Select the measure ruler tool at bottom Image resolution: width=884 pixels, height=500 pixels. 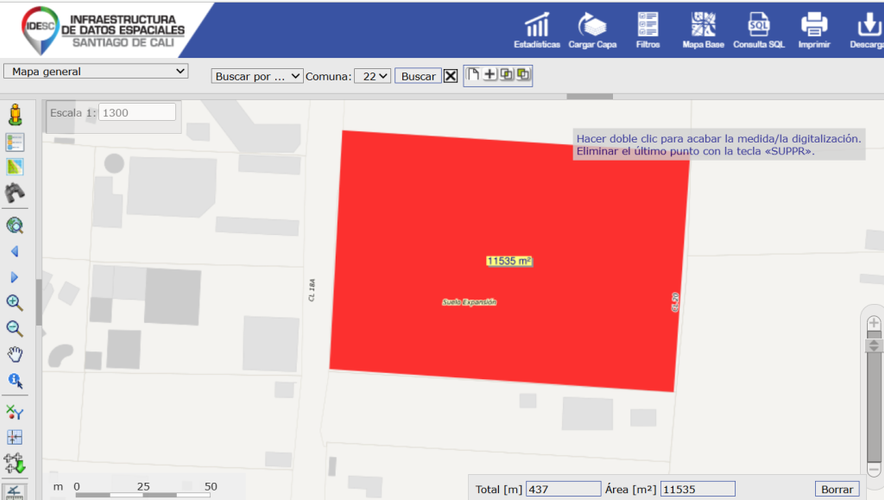pyautogui.click(x=15, y=492)
